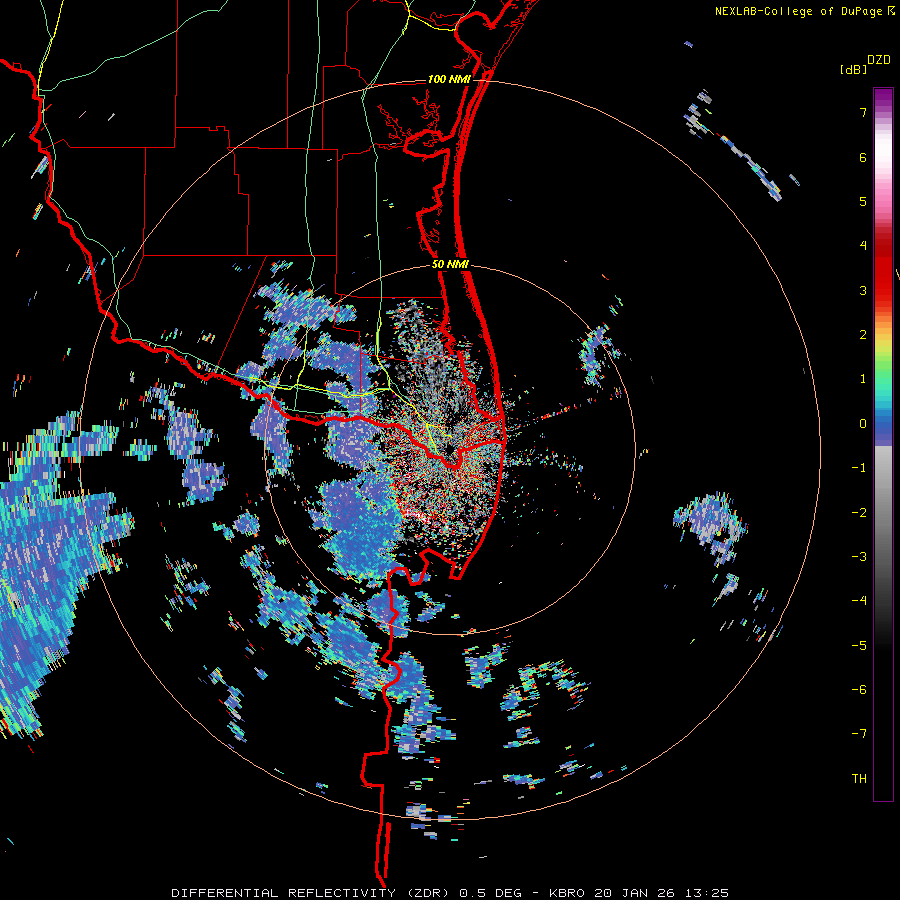Select the -6 dB scale value

click(859, 690)
